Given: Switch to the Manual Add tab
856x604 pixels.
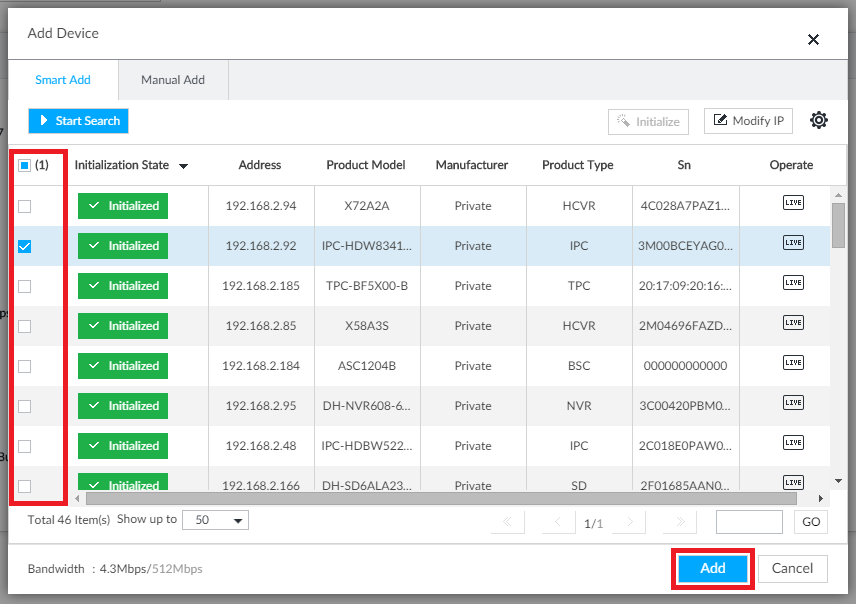Looking at the screenshot, I should point(173,80).
